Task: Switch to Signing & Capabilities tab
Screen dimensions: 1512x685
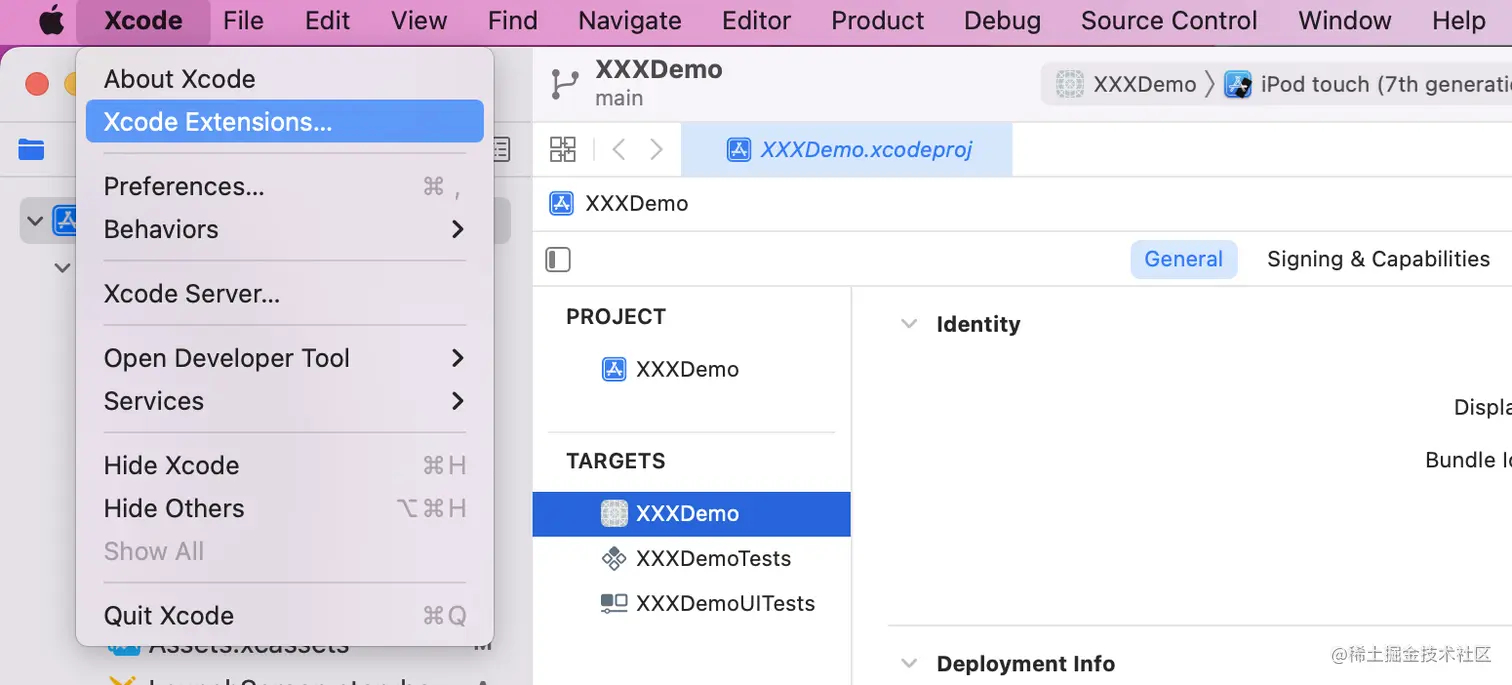Action: tap(1378, 259)
